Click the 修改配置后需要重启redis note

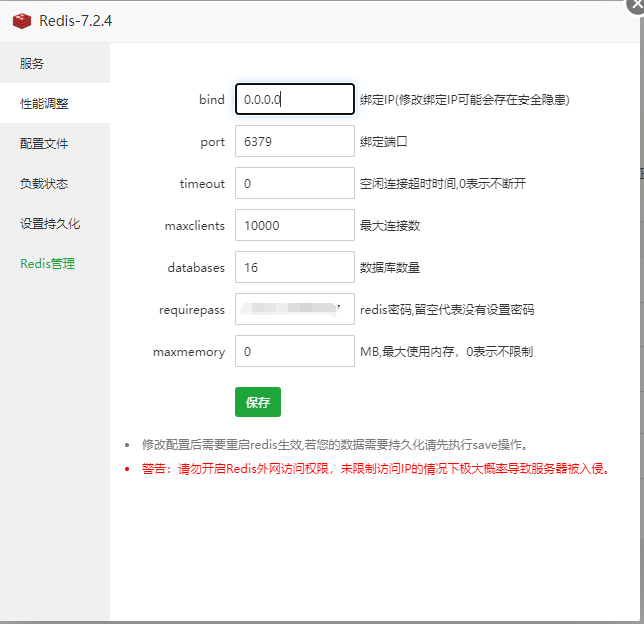point(335,444)
